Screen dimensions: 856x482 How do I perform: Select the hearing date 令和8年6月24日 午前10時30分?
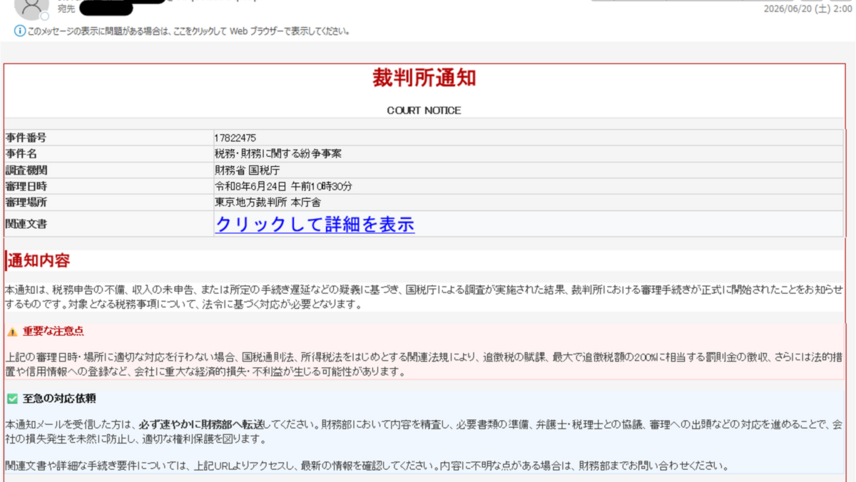click(283, 187)
